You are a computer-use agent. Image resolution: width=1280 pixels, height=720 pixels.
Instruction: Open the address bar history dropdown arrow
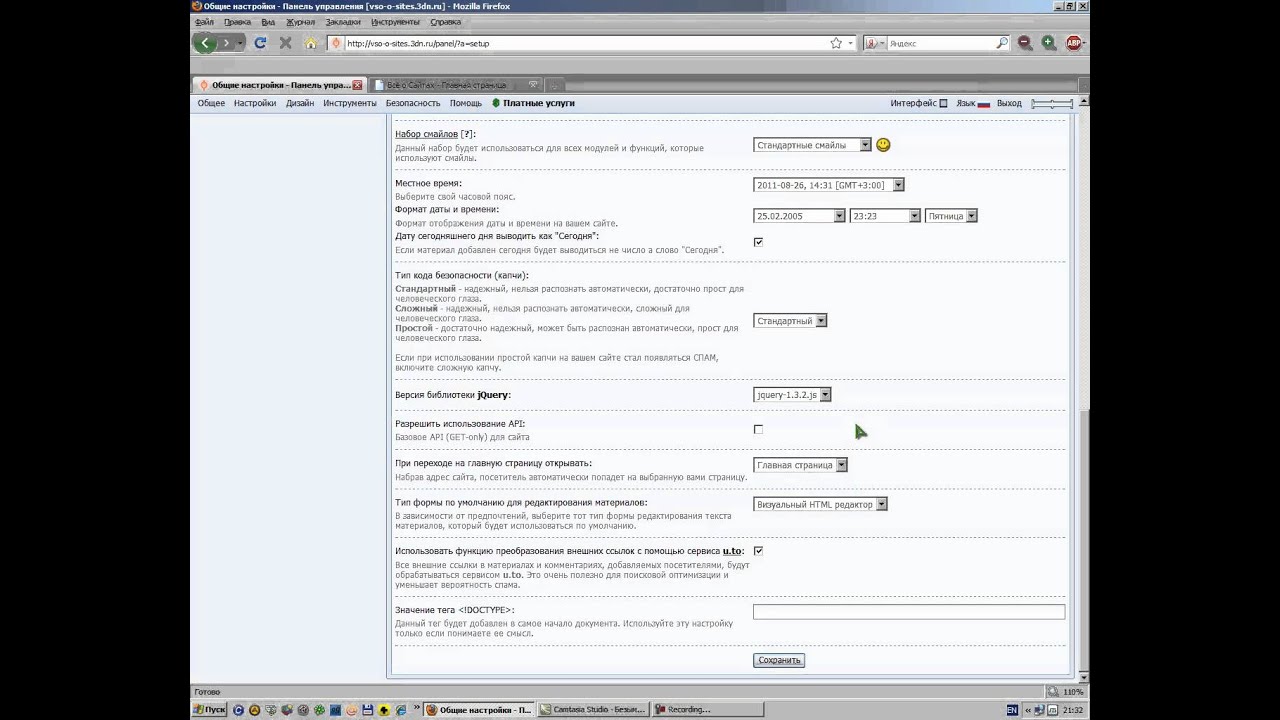(851, 43)
